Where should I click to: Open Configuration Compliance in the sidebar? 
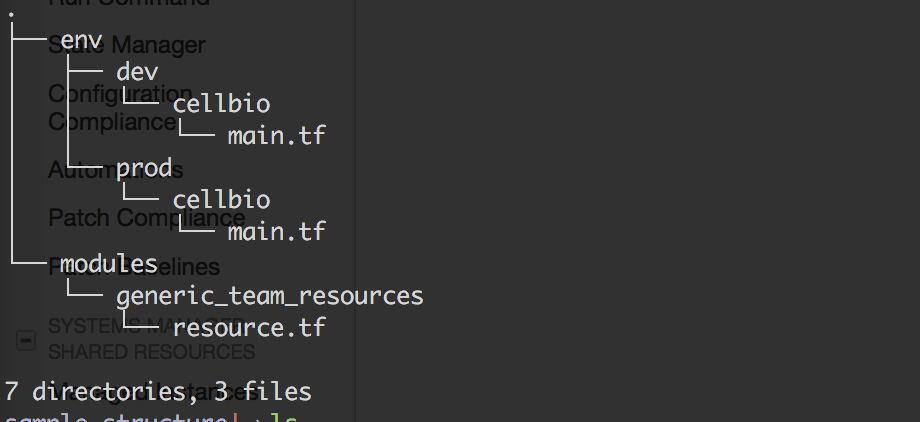pyautogui.click(x=120, y=107)
